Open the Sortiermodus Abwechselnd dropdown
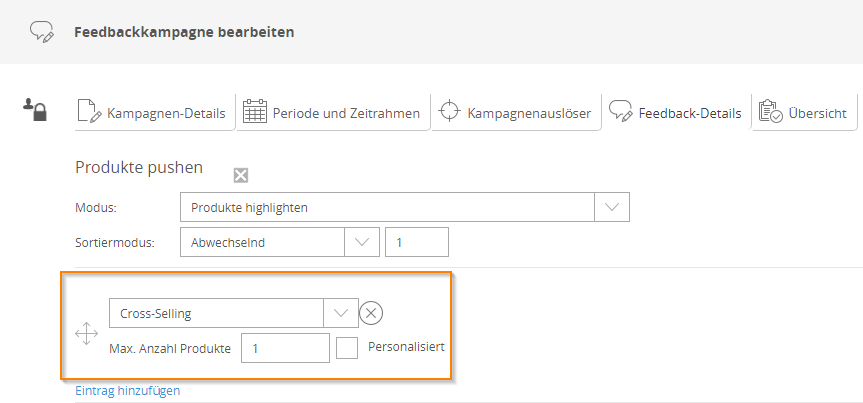The height and width of the screenshot is (403, 863). 280,242
